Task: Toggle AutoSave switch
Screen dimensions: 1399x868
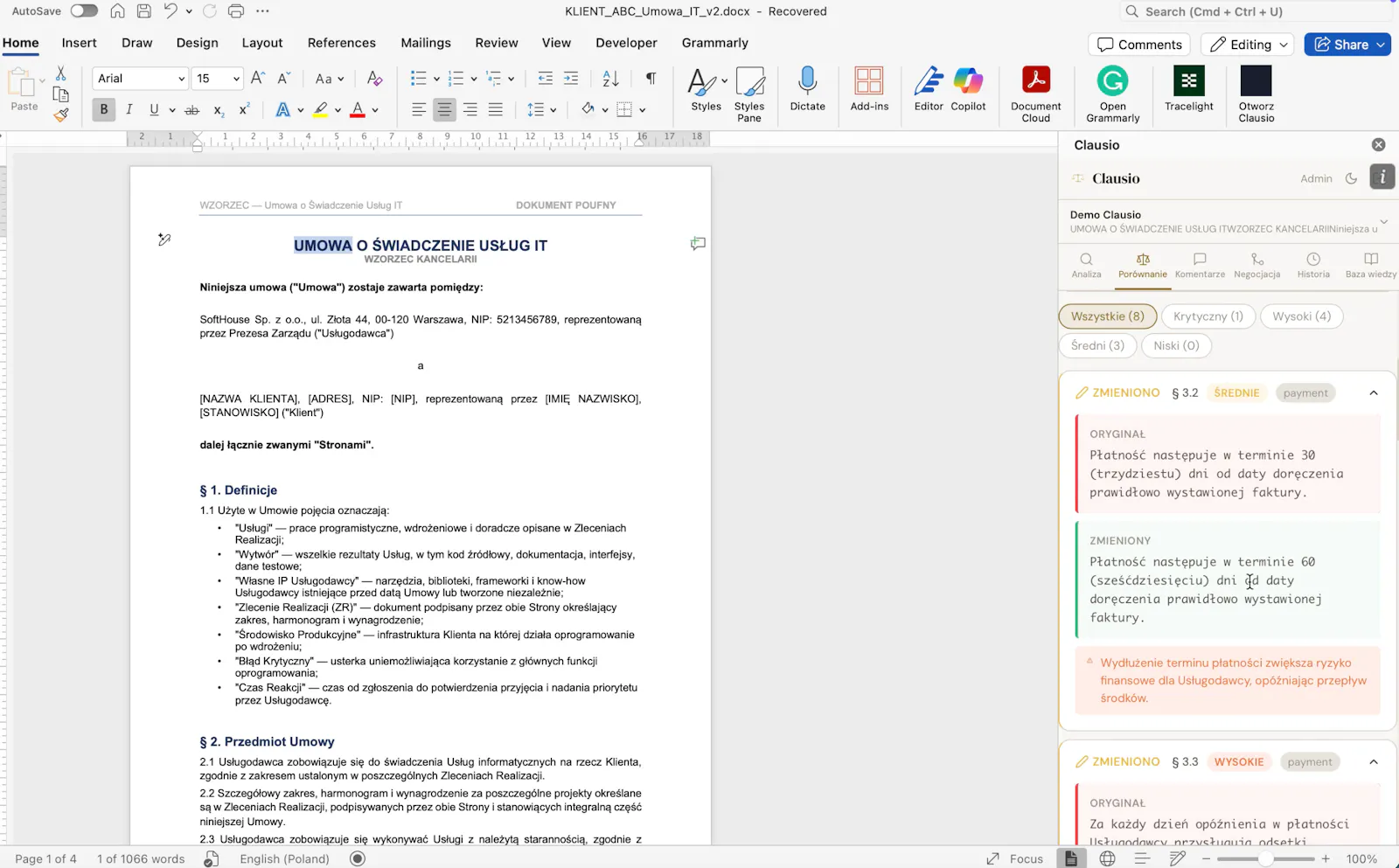Action: [x=84, y=11]
